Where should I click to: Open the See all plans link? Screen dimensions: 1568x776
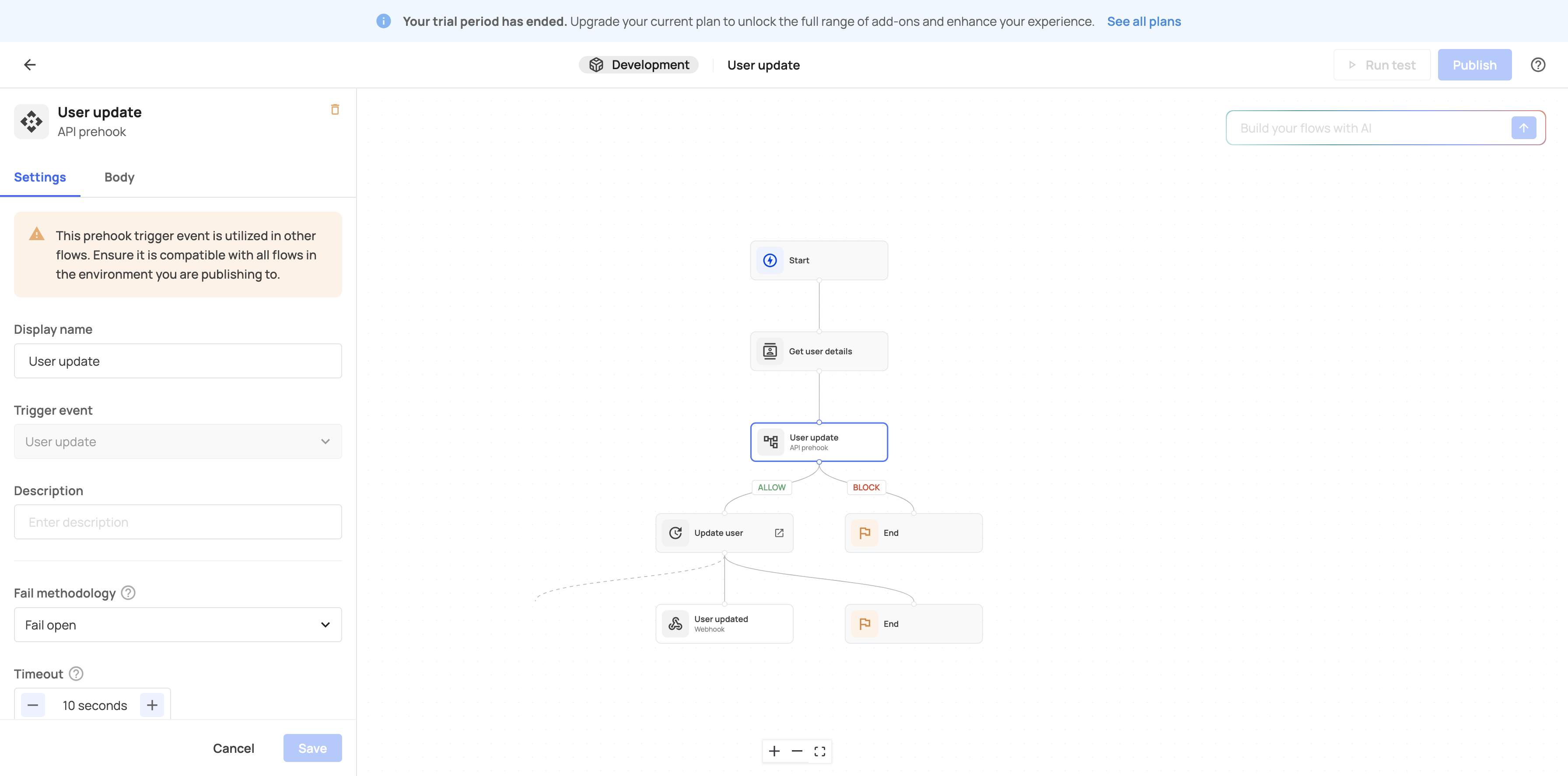[1144, 21]
